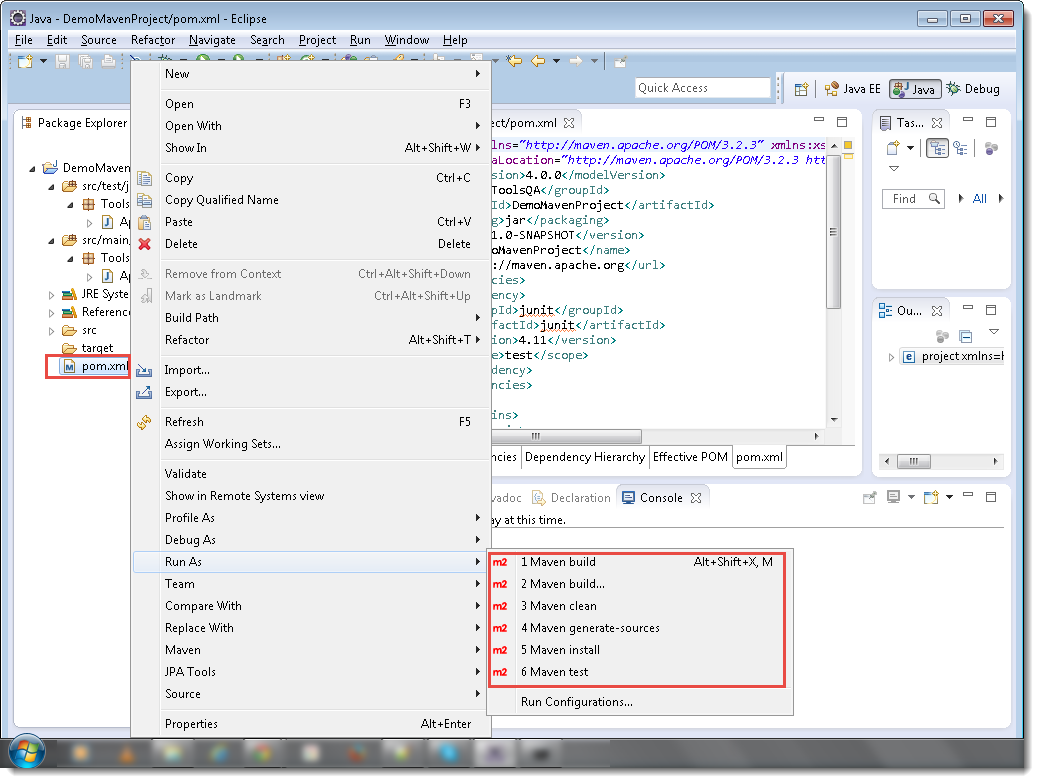Close the pom.xml editor tab
This screenshot has height=783, width=1039.
point(569,123)
